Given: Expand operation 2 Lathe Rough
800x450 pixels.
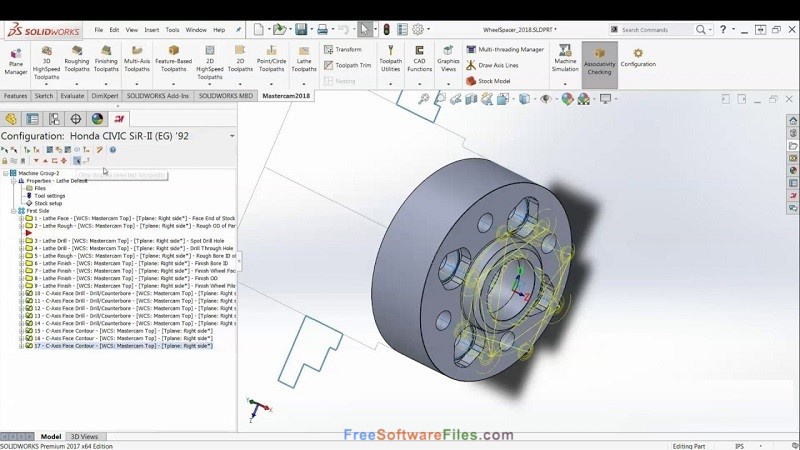Looking at the screenshot, I should (21, 226).
